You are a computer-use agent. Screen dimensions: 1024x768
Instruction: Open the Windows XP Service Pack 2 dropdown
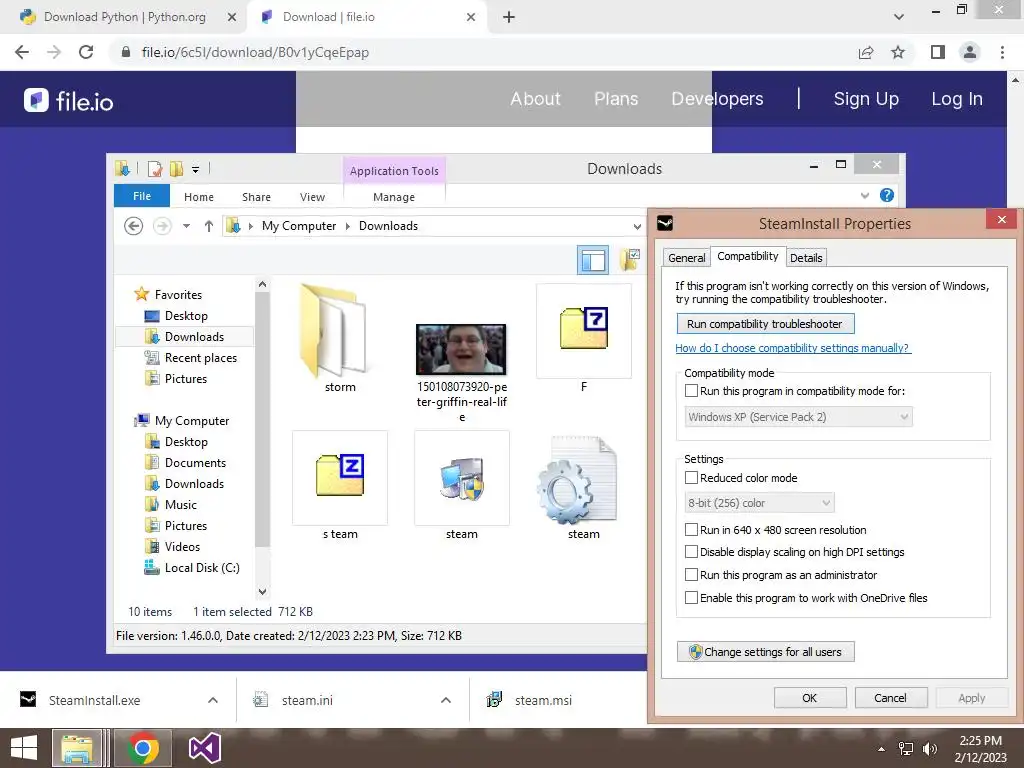pos(799,417)
